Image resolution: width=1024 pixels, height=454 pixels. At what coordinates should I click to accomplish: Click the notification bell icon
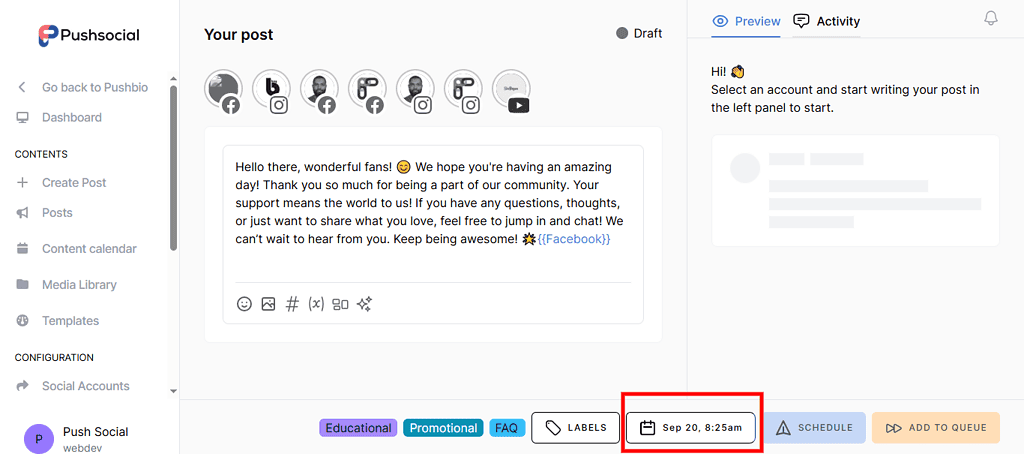(991, 19)
